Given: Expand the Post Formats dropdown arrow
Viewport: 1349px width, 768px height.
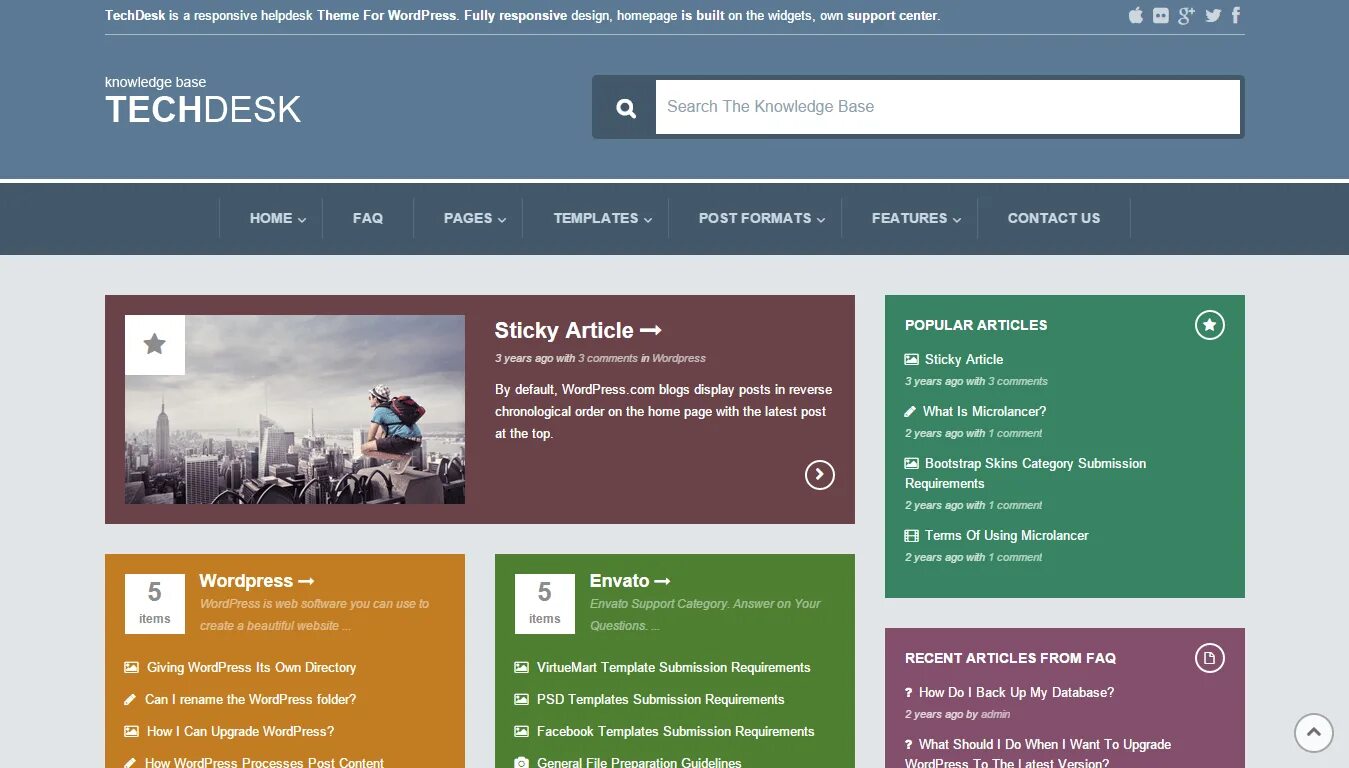Looking at the screenshot, I should click(x=821, y=220).
